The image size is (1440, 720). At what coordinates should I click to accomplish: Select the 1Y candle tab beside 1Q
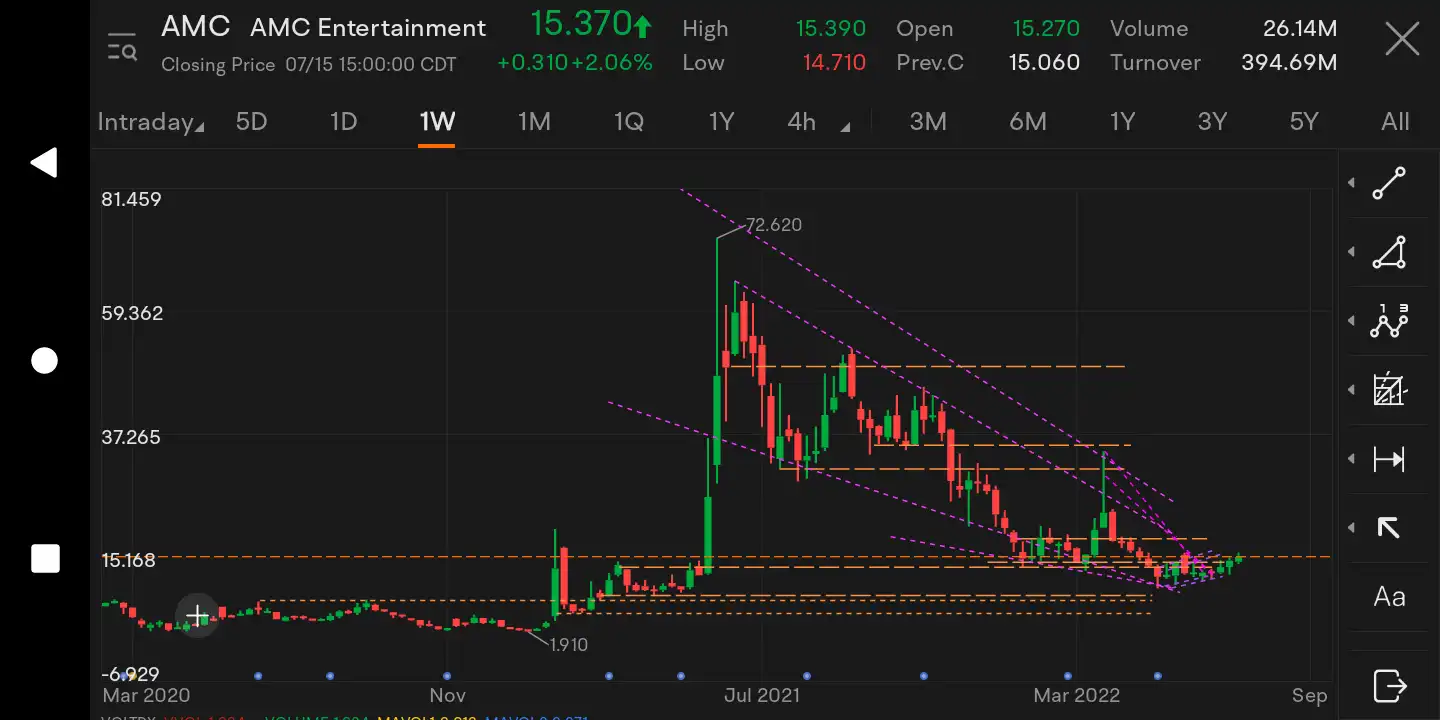(x=721, y=122)
